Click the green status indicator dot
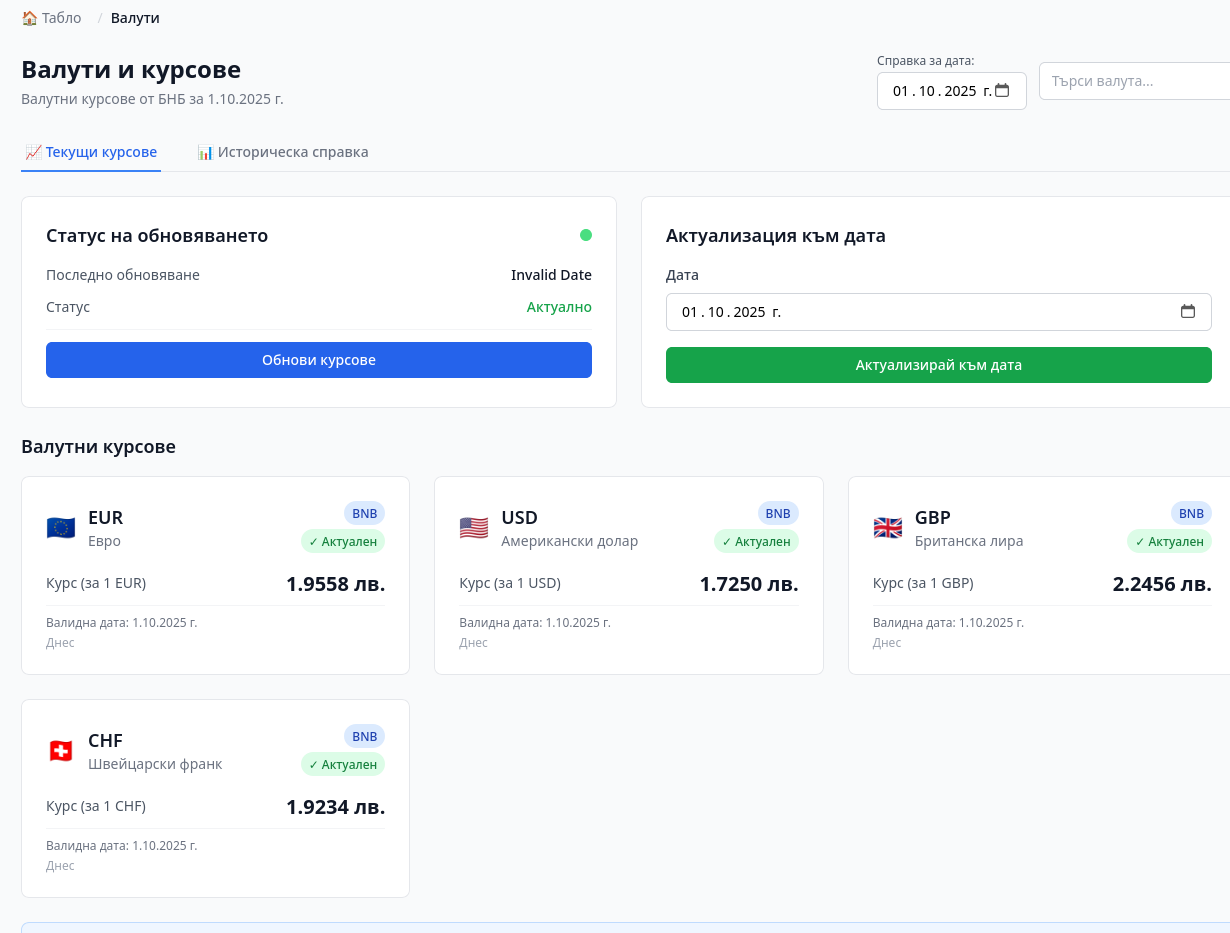Image resolution: width=1230 pixels, height=933 pixels. coord(586,235)
